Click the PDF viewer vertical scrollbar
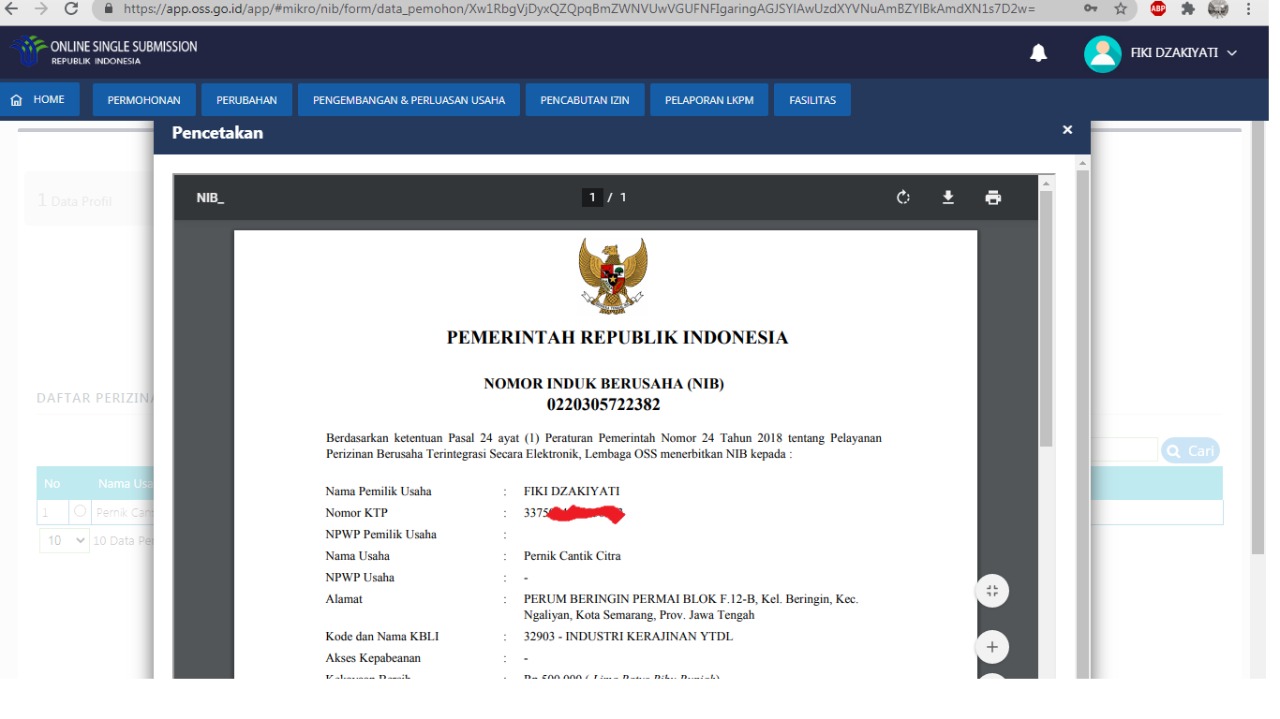This screenshot has height=719, width=1280. (x=1046, y=320)
